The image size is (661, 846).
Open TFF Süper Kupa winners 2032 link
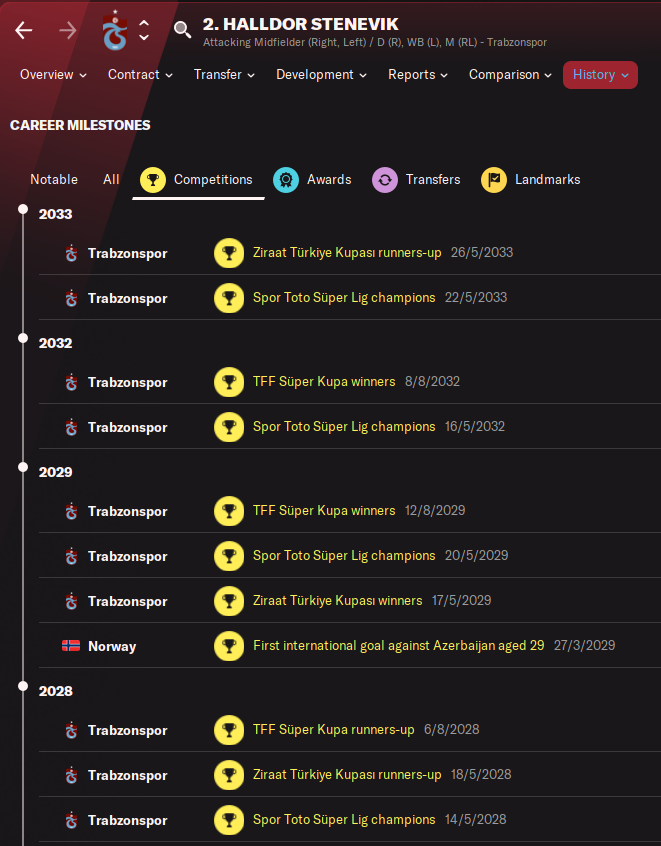[324, 382]
